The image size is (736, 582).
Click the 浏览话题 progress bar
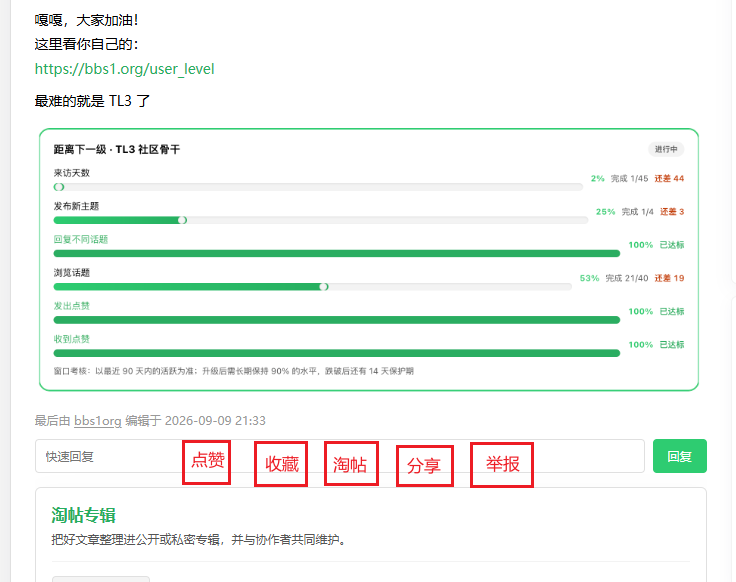coord(313,287)
